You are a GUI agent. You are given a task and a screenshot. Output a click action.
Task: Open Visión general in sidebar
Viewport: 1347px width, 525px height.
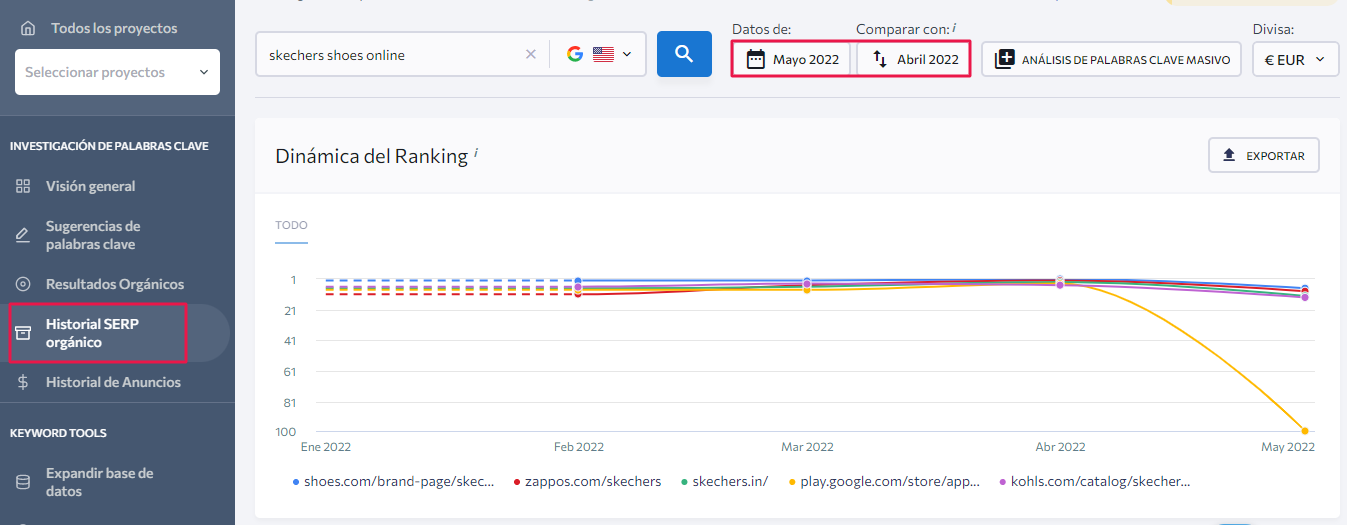(90, 186)
